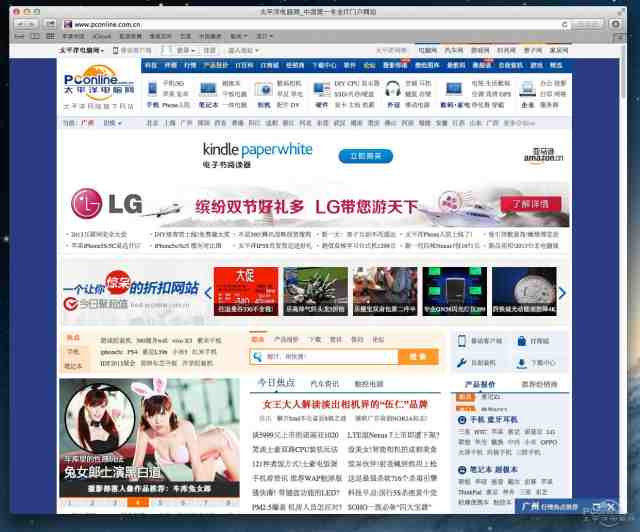Open the coin image deal thumbnail
The image size is (640, 532).
pos(524,291)
